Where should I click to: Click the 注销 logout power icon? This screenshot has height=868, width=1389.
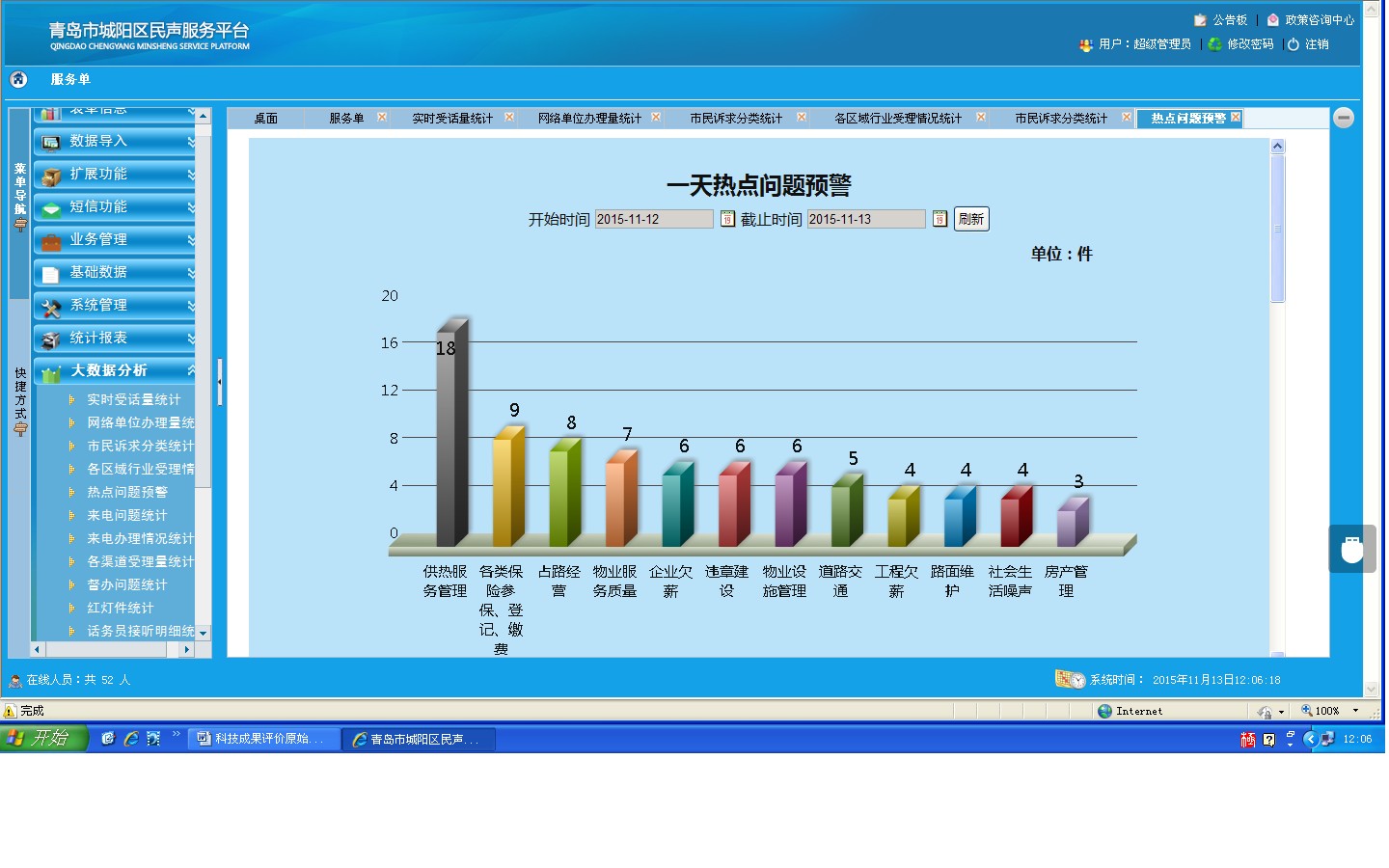pos(1294,44)
